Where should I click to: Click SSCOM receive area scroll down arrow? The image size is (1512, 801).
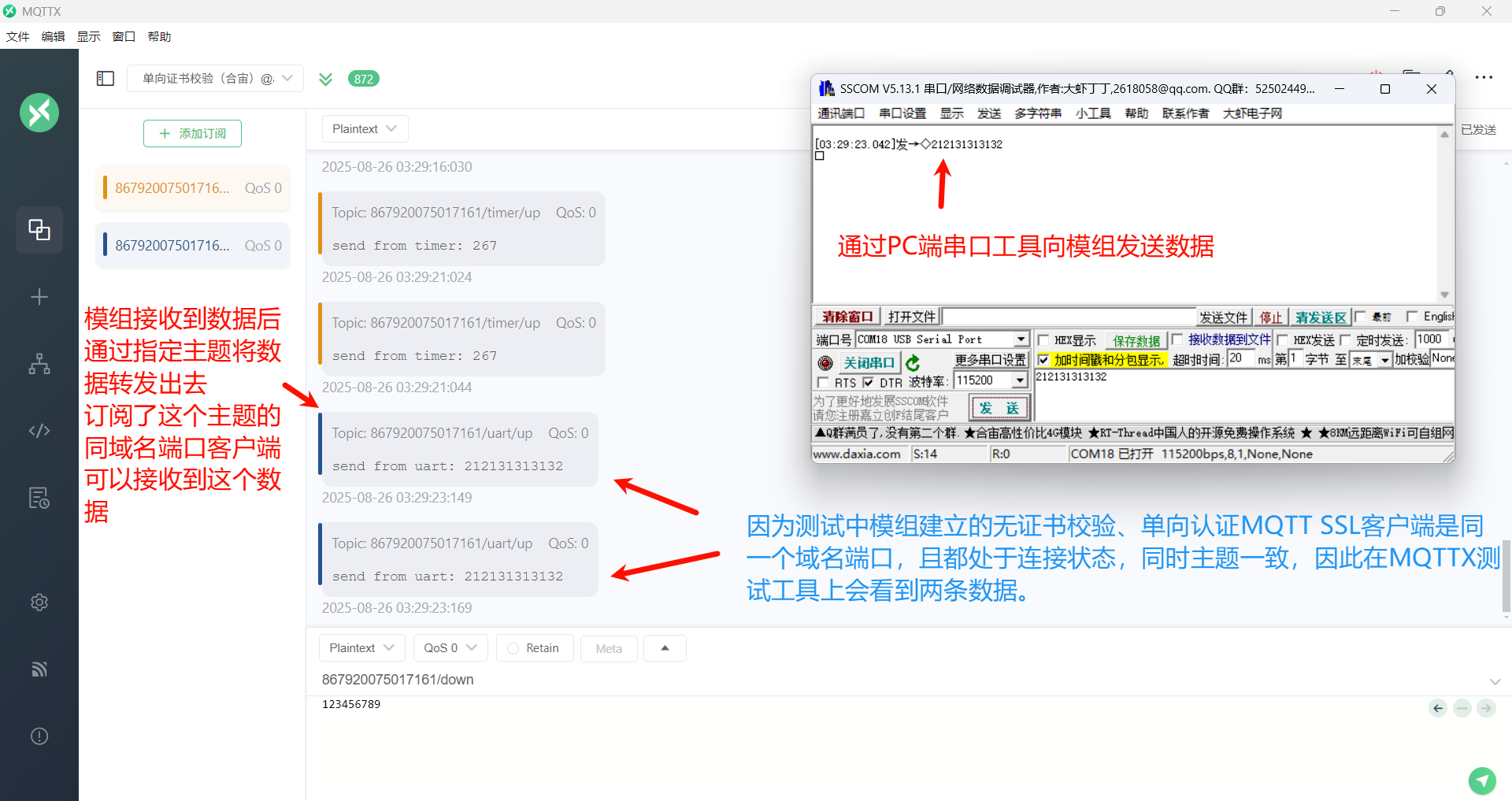pyautogui.click(x=1444, y=295)
